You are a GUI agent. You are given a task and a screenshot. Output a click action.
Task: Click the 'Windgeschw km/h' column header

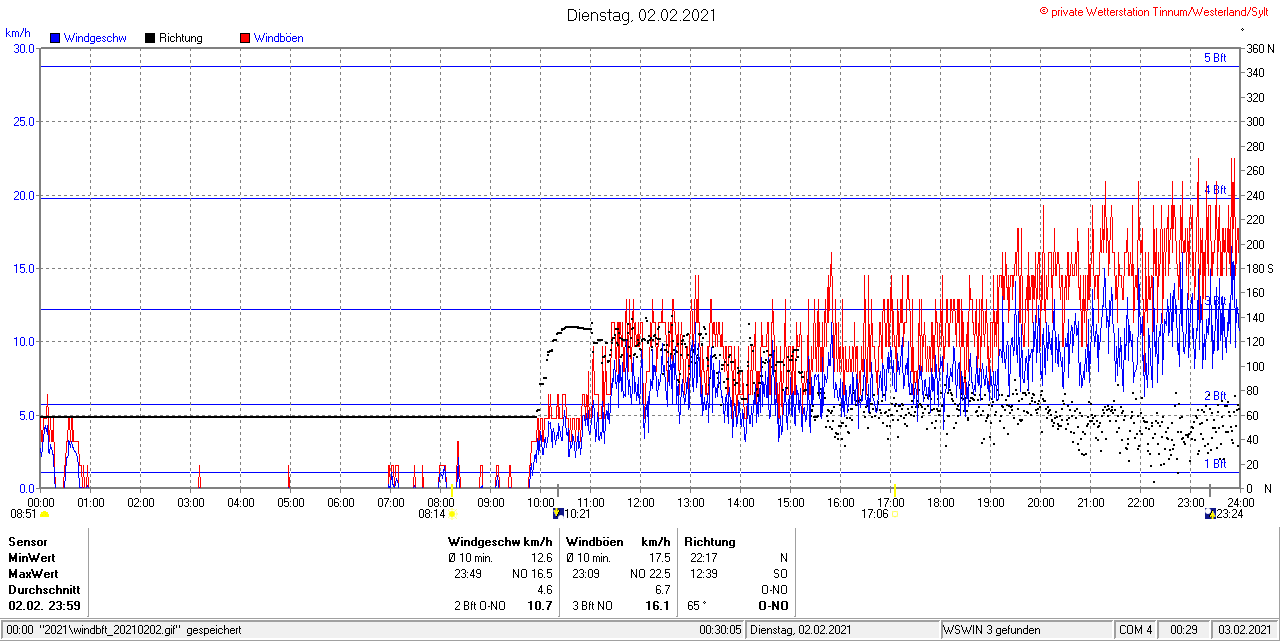[x=500, y=542]
